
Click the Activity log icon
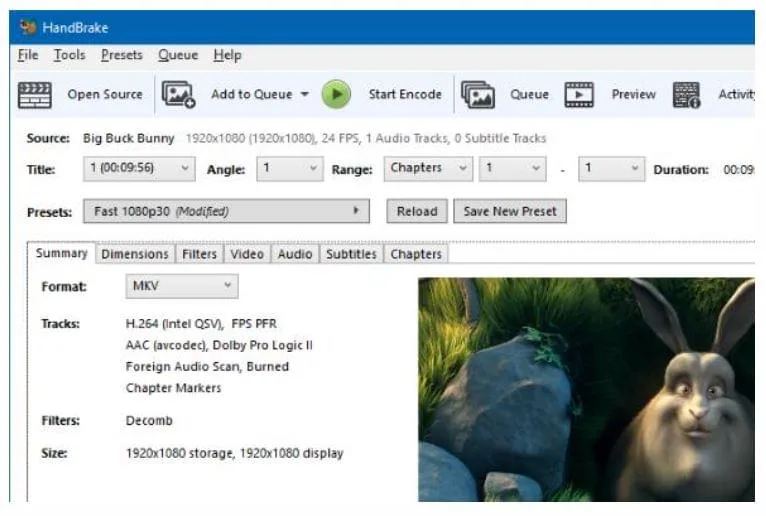pyautogui.click(x=687, y=94)
